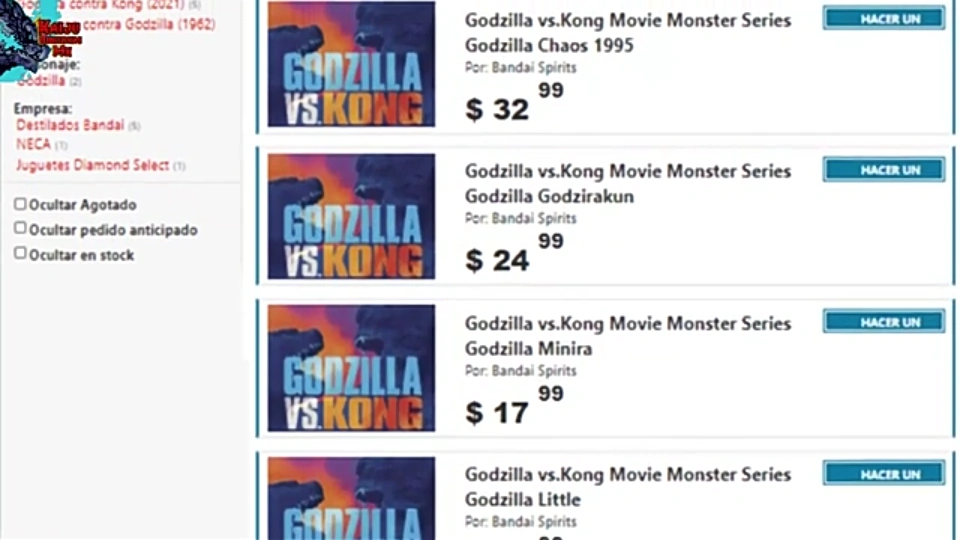Click Hacer Un button for Godzilla Little
The width and height of the screenshot is (960, 540).
coord(884,474)
